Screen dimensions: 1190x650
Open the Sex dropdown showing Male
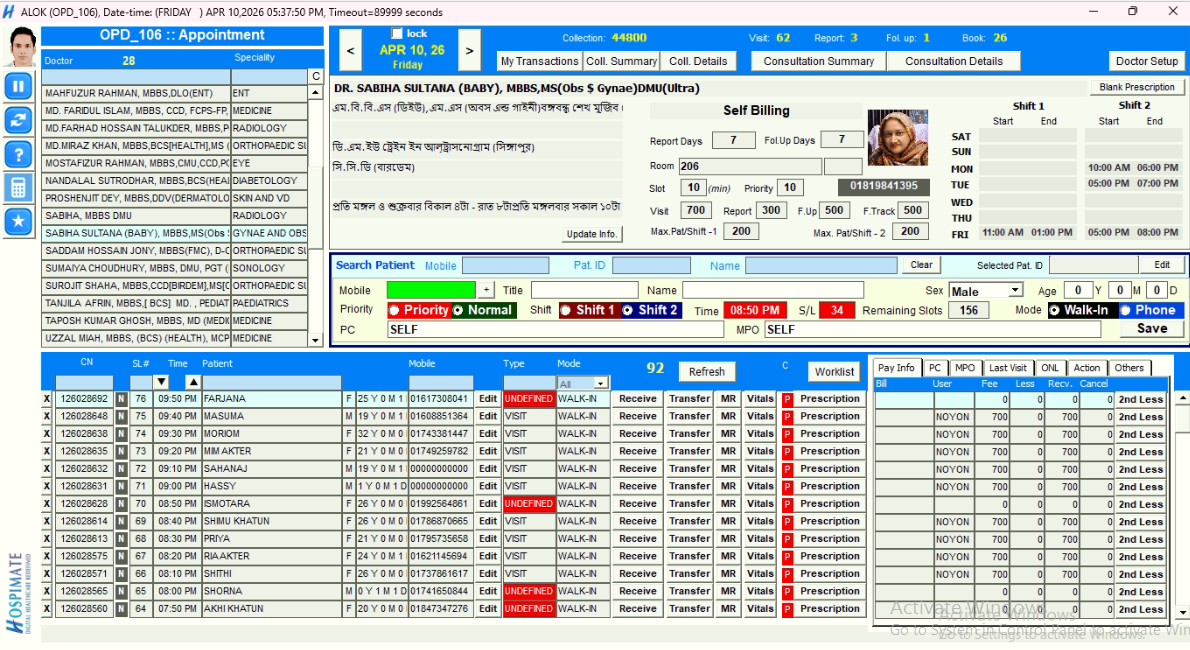1015,290
